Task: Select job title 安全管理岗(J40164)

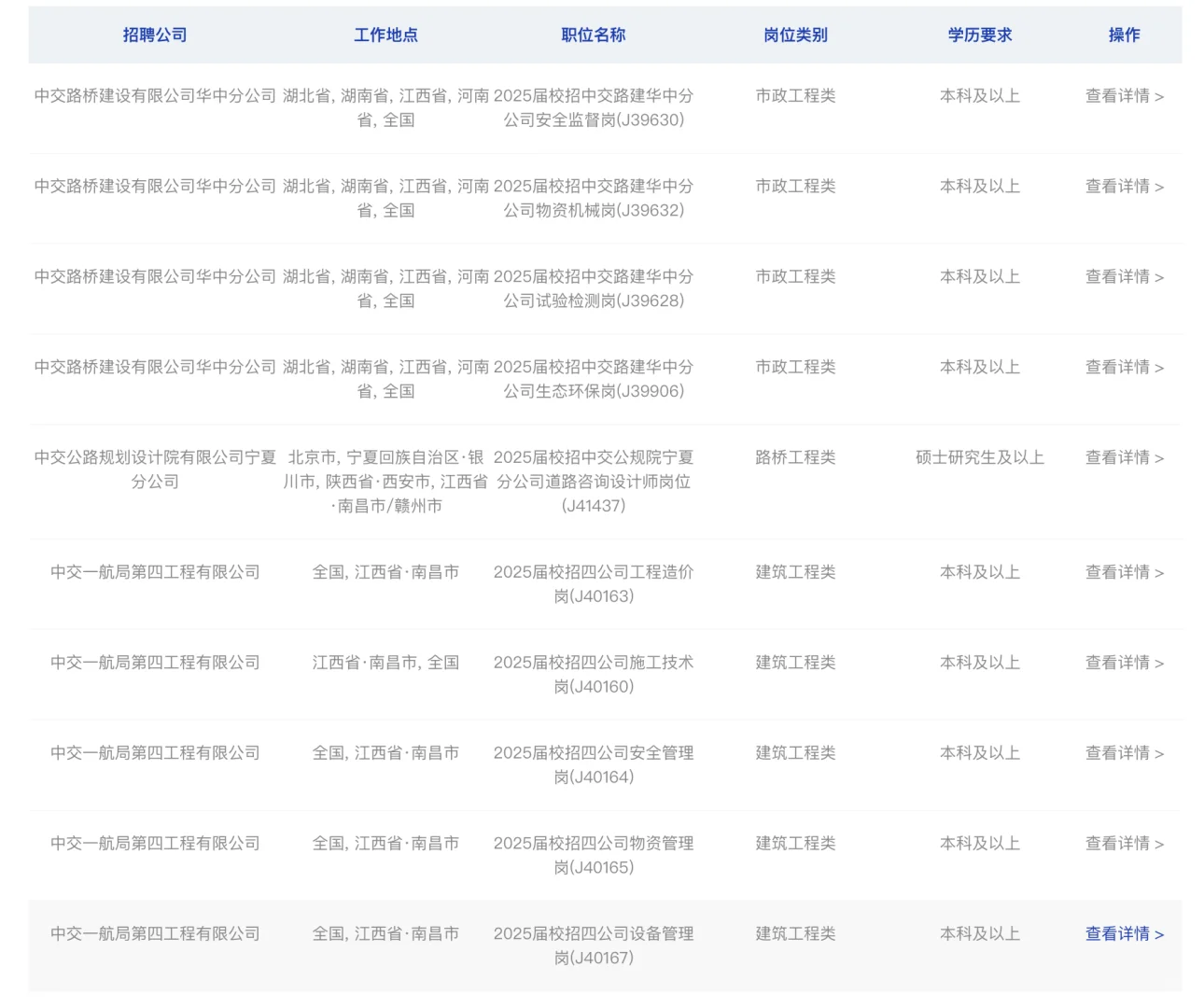Action: point(594,765)
